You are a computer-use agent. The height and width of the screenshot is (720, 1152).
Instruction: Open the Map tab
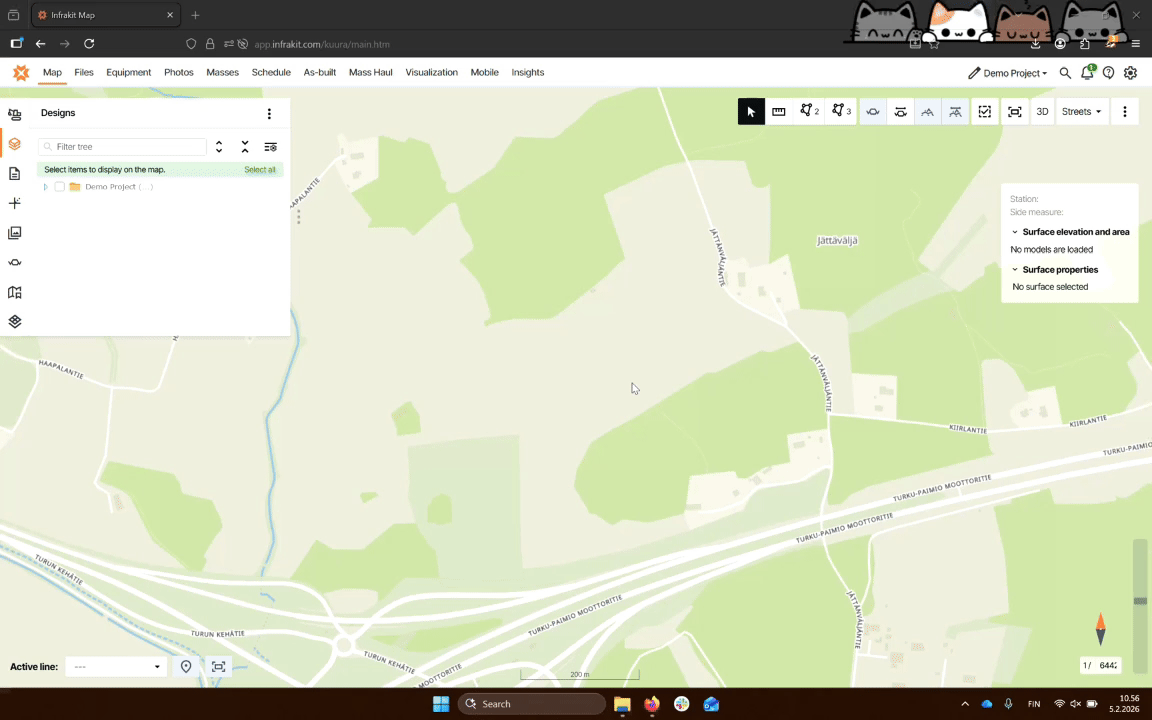point(52,73)
